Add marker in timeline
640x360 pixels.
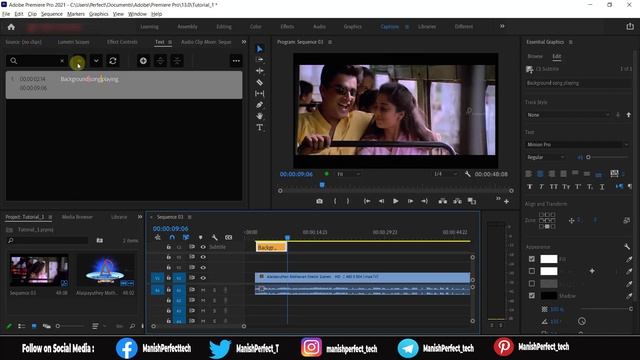coord(200,237)
